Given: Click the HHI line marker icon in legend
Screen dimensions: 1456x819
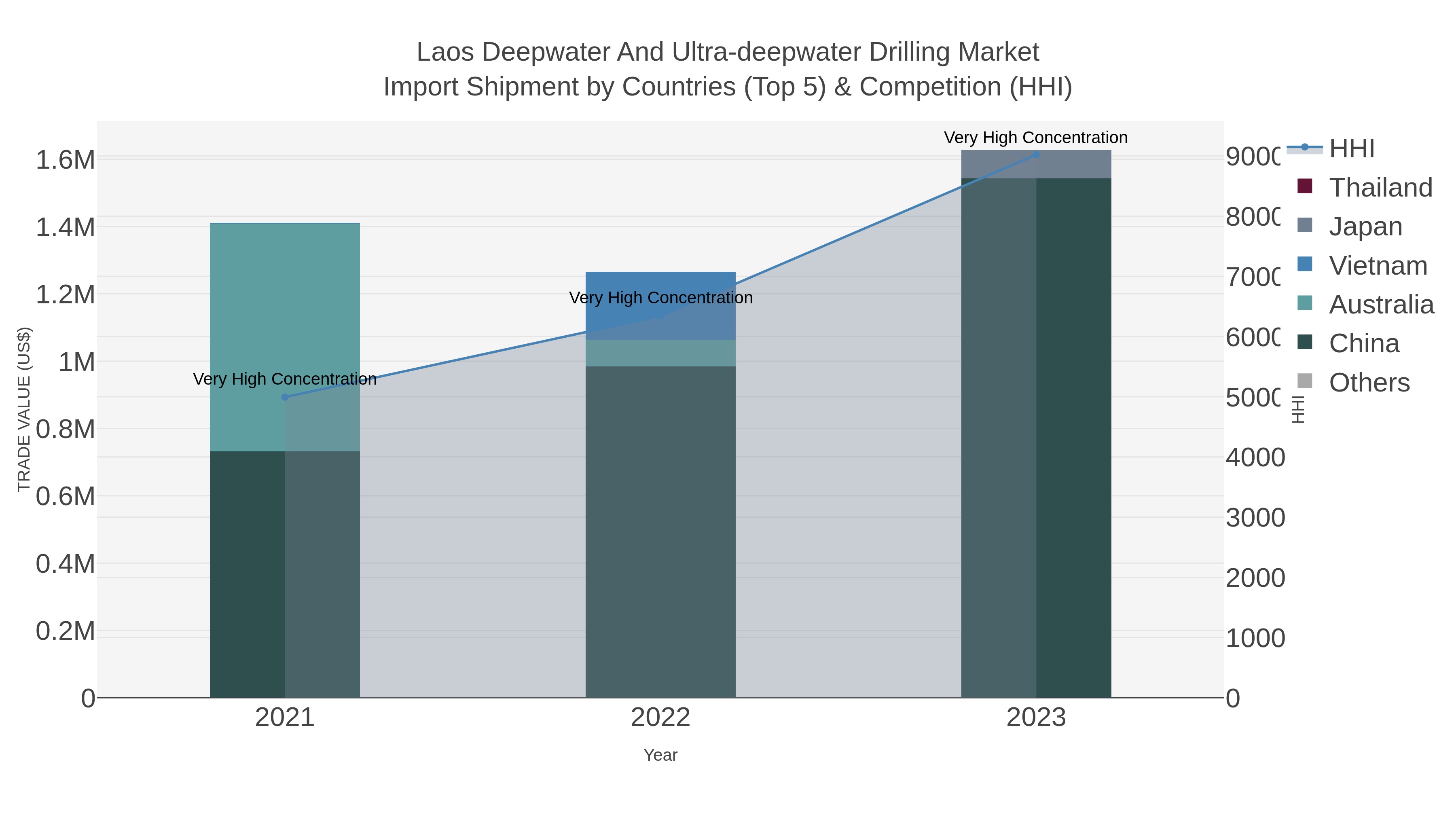Looking at the screenshot, I should [1304, 148].
